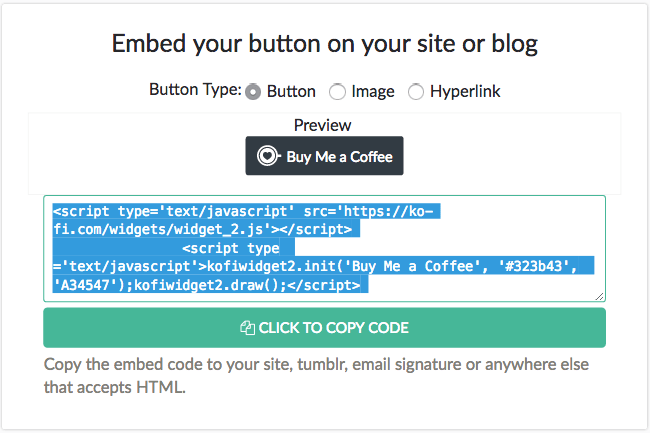Image resolution: width=650 pixels, height=433 pixels.
Task: Click the "Copy the embed code" help text
Action: click(x=316, y=376)
